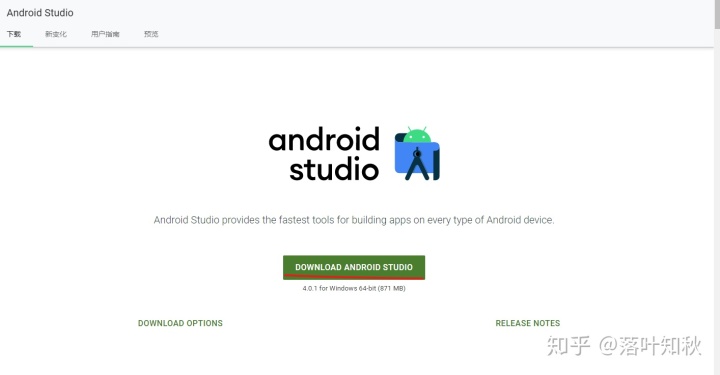Select the 下载 tab
The height and width of the screenshot is (375, 720).
click(14, 34)
